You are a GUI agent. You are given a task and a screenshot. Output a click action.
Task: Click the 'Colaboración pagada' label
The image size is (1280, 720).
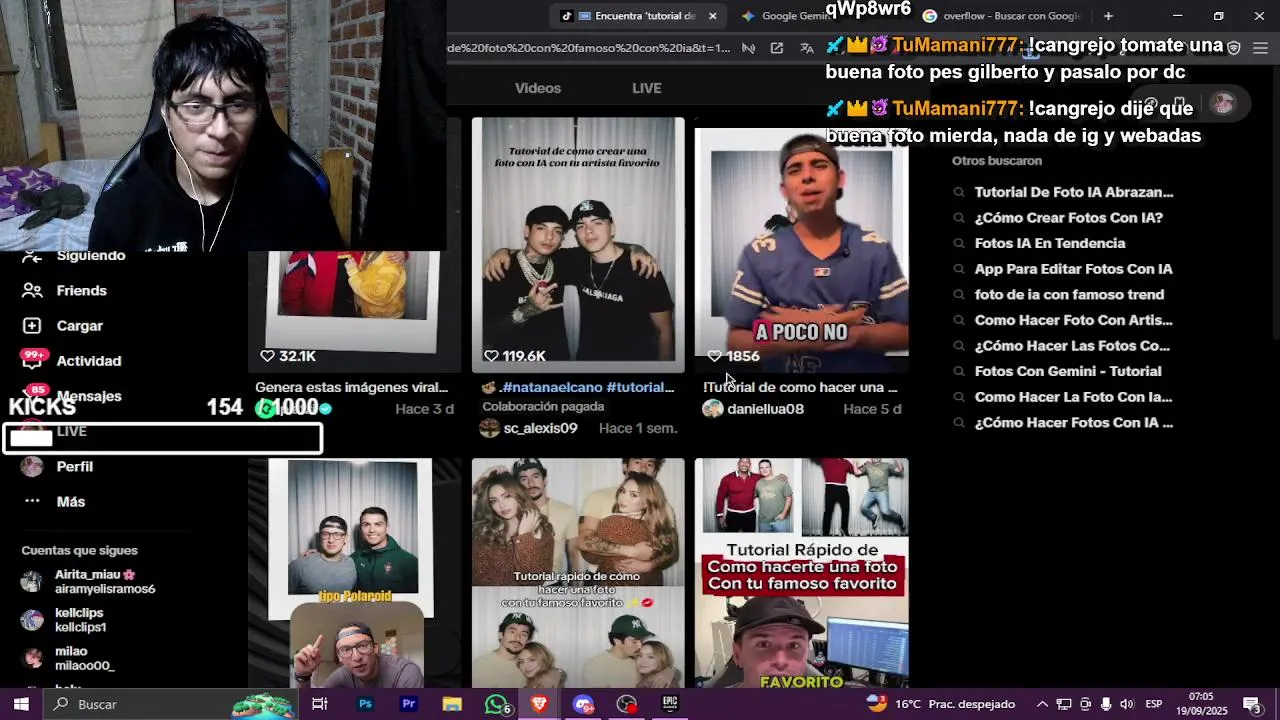[x=543, y=406]
